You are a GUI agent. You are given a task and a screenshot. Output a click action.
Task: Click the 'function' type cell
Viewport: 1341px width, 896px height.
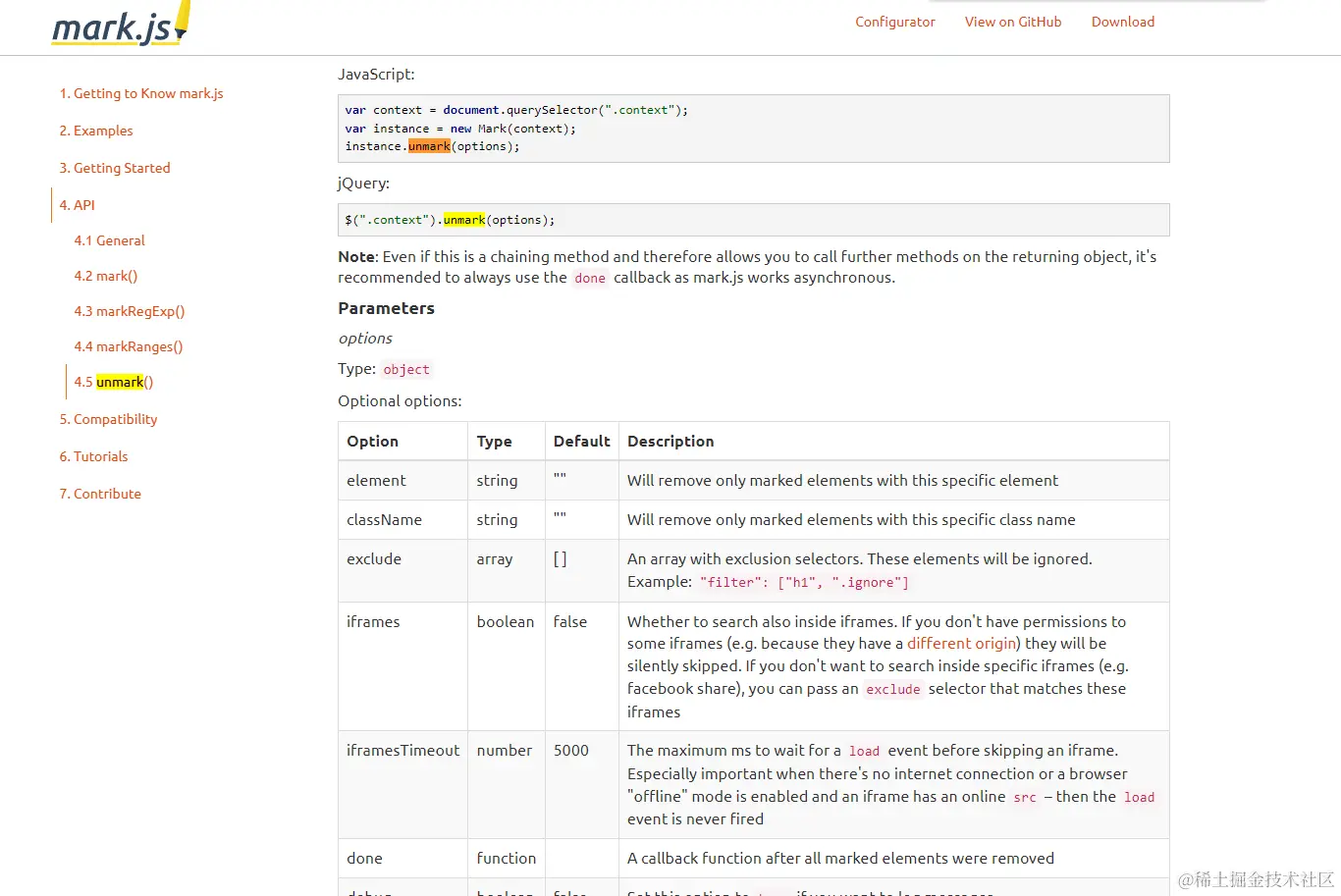pyautogui.click(x=507, y=858)
